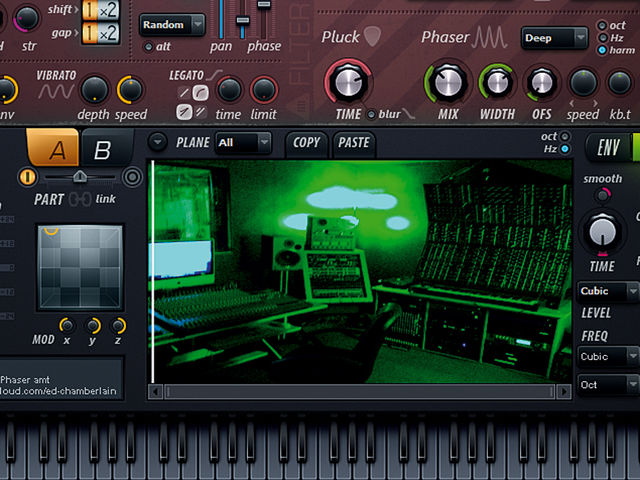Click the MOD x knob
Screen dimensions: 640x480
tap(67, 325)
